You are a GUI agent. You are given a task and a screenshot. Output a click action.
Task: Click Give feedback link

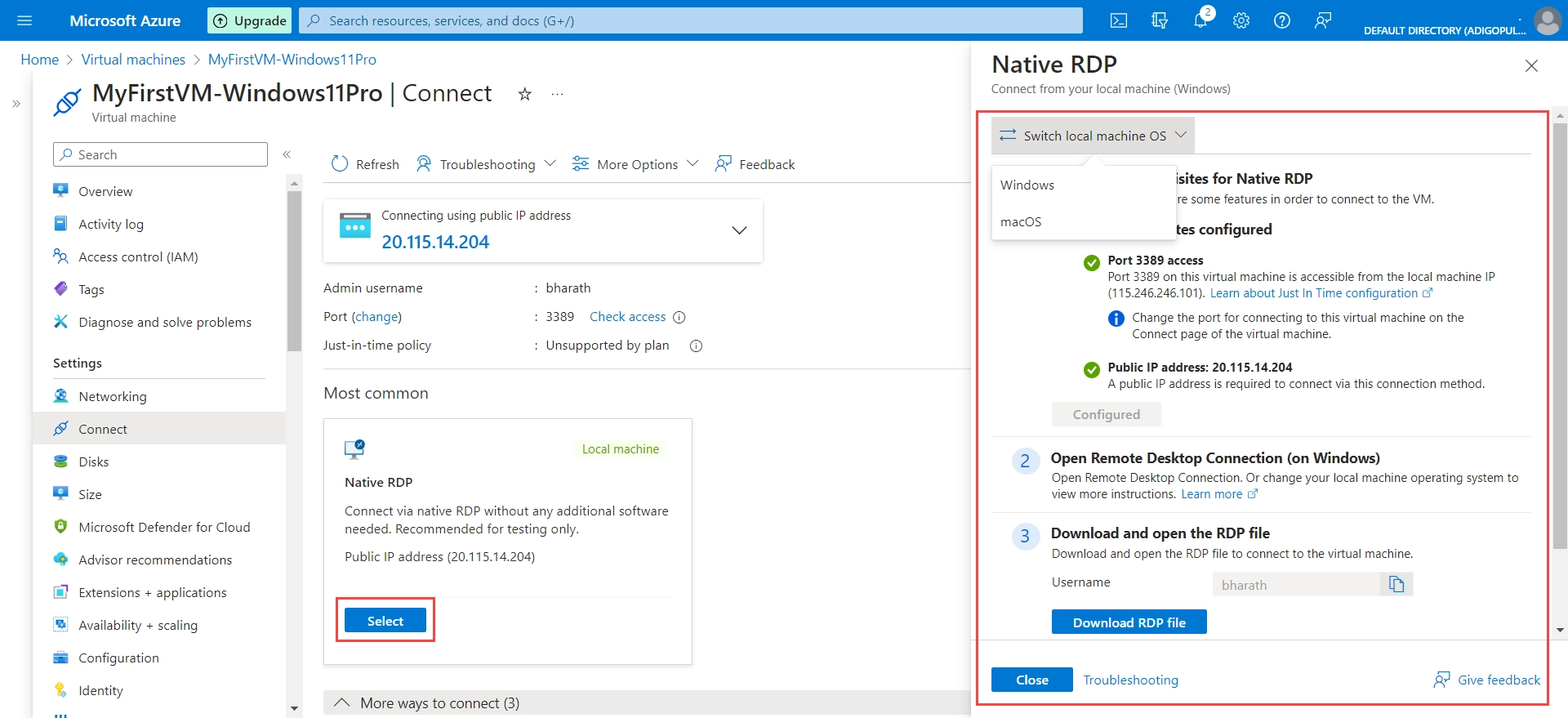click(1487, 680)
